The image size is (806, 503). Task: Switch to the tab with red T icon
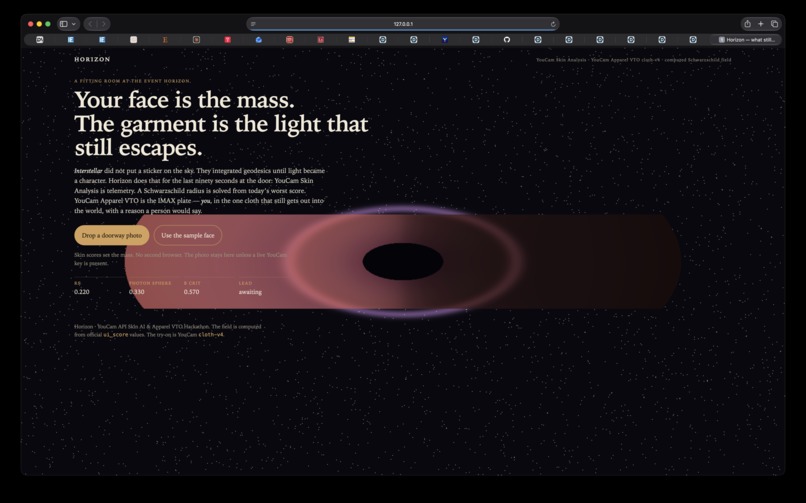click(x=228, y=40)
